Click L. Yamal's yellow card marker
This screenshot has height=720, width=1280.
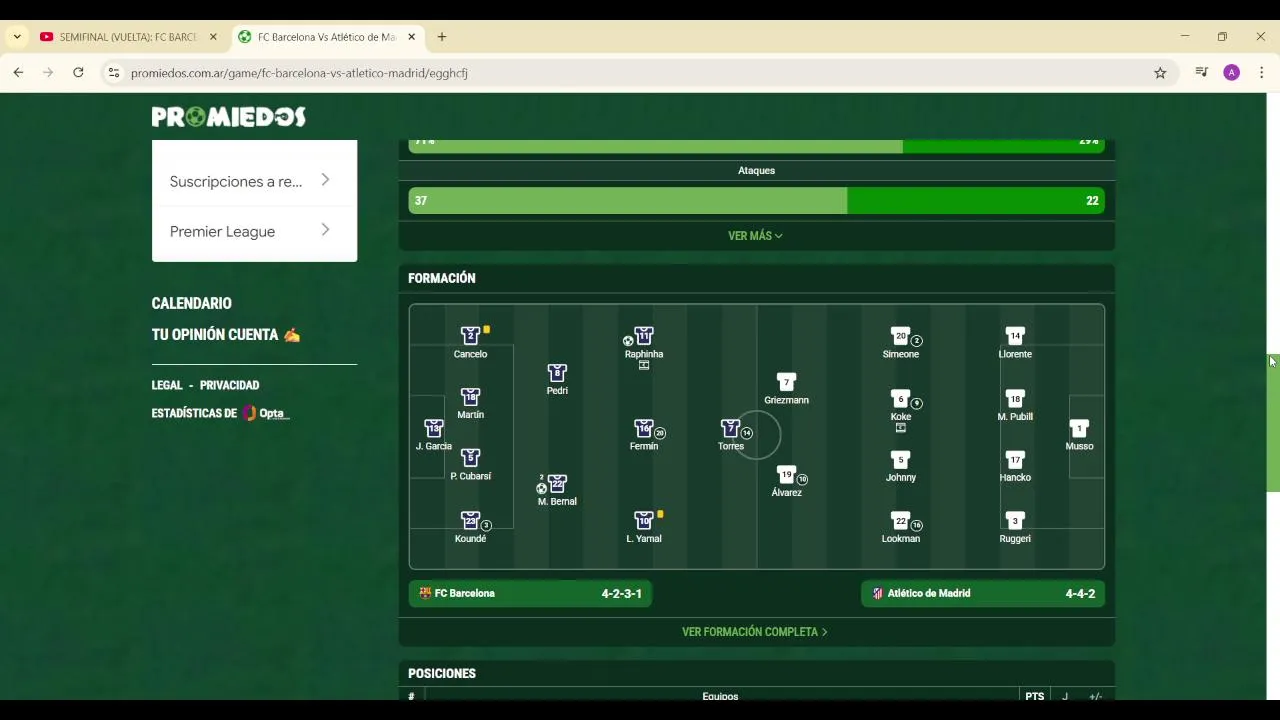tap(661, 514)
